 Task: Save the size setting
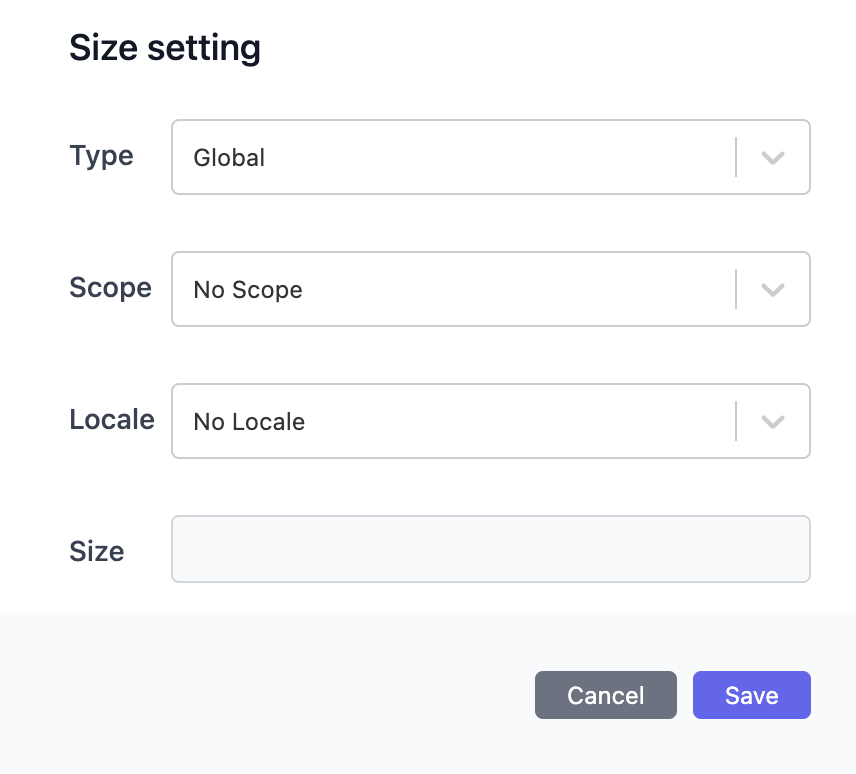[752, 695]
